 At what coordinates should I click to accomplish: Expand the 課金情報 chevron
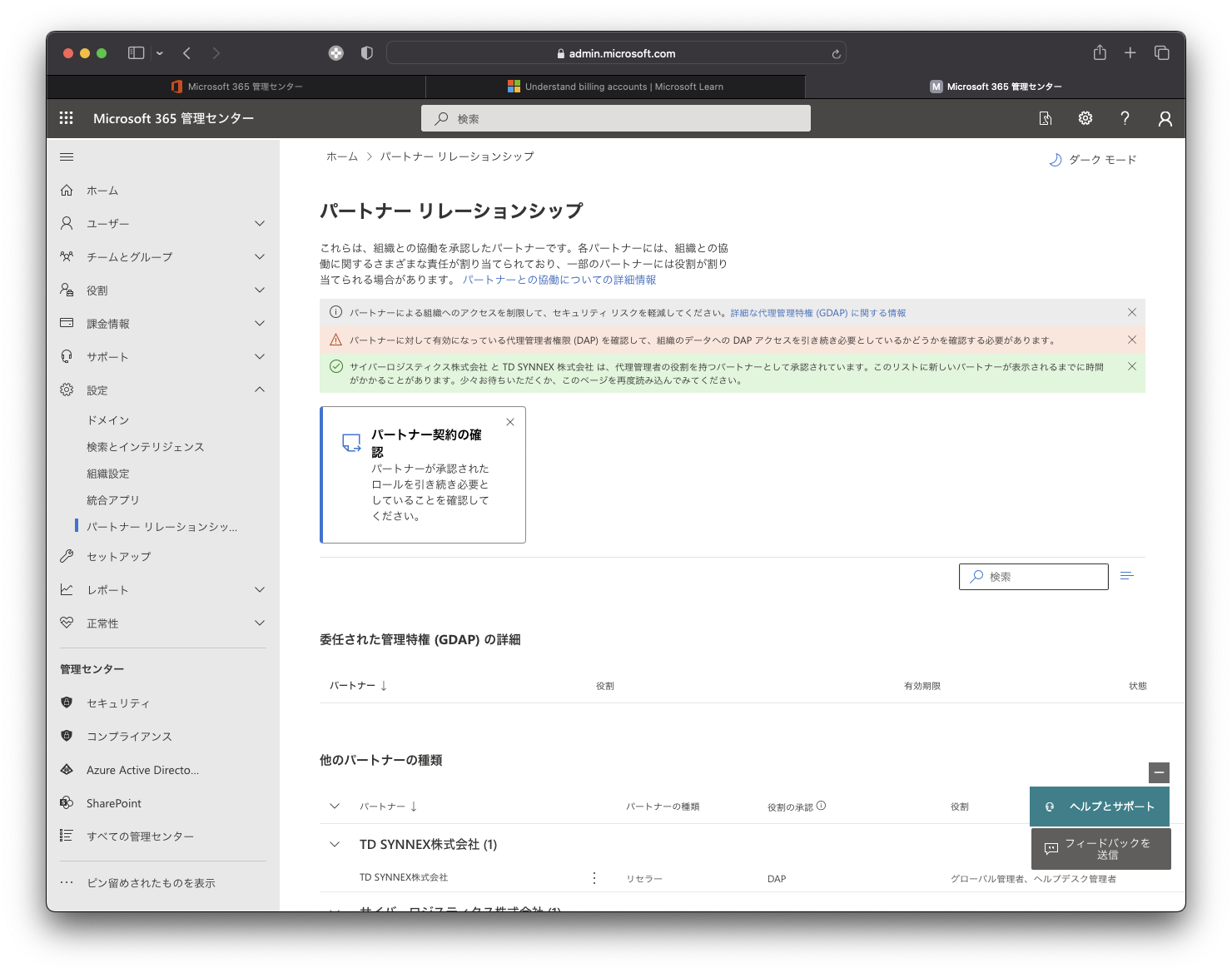click(x=260, y=323)
